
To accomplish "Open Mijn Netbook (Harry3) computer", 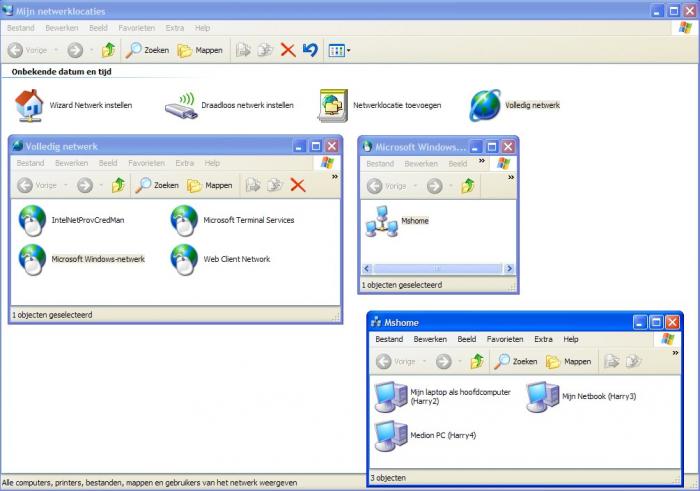I will [x=542, y=396].
